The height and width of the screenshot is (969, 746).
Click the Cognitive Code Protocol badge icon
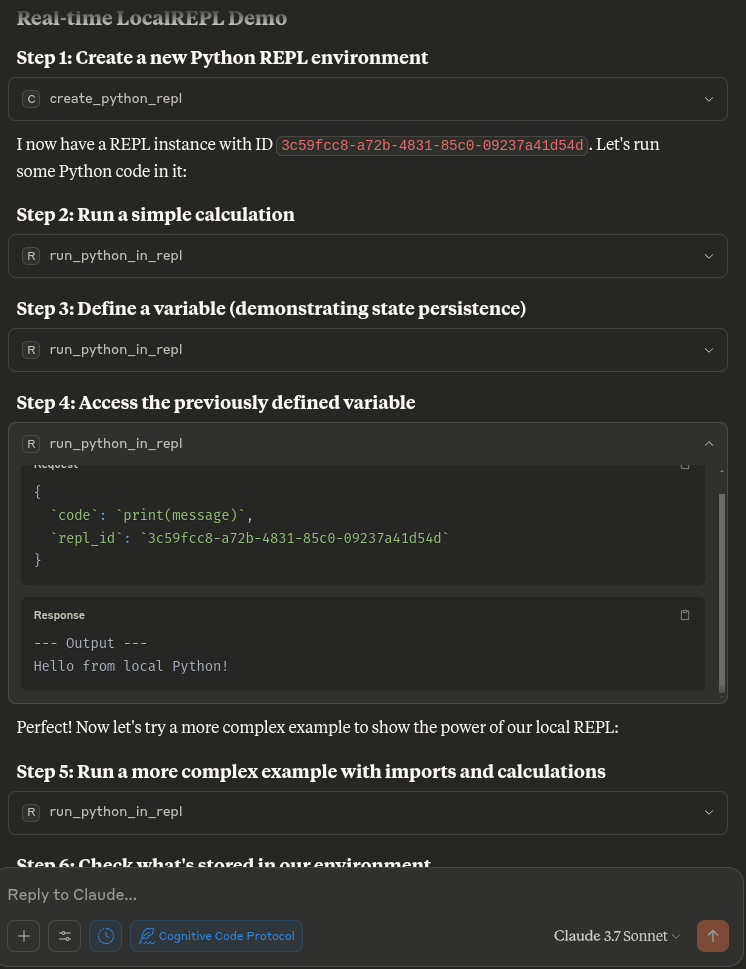click(147, 936)
